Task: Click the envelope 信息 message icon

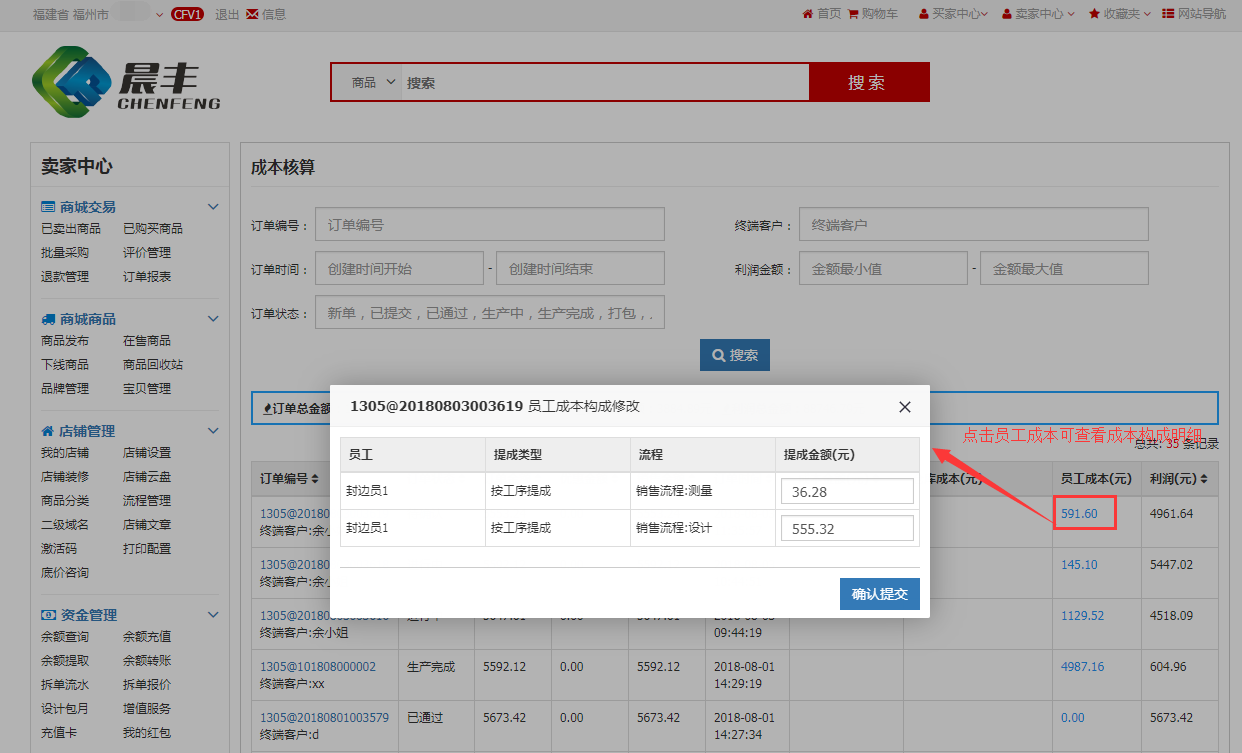Action: point(251,14)
